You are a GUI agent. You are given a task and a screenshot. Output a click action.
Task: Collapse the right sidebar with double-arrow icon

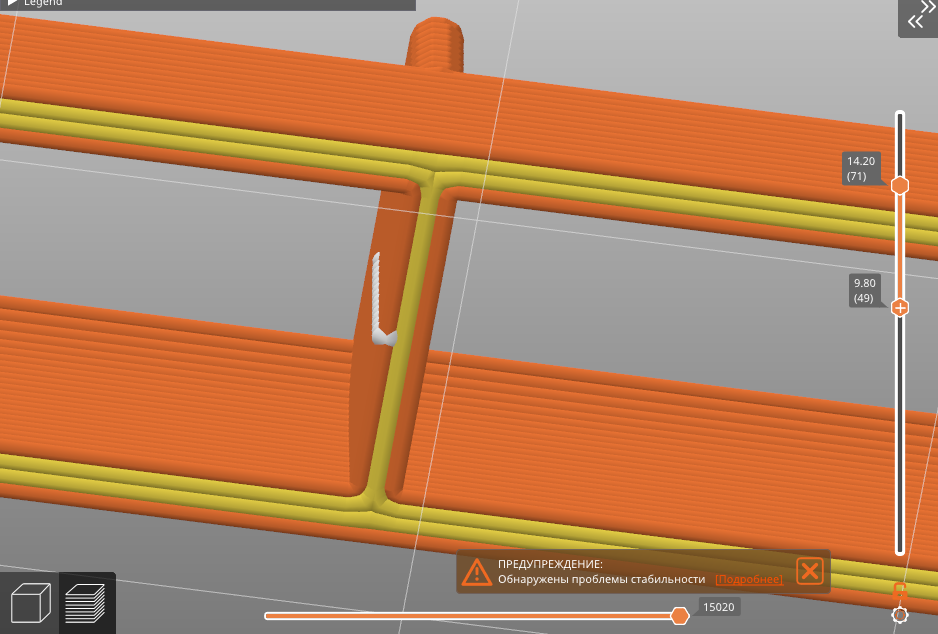click(x=919, y=18)
